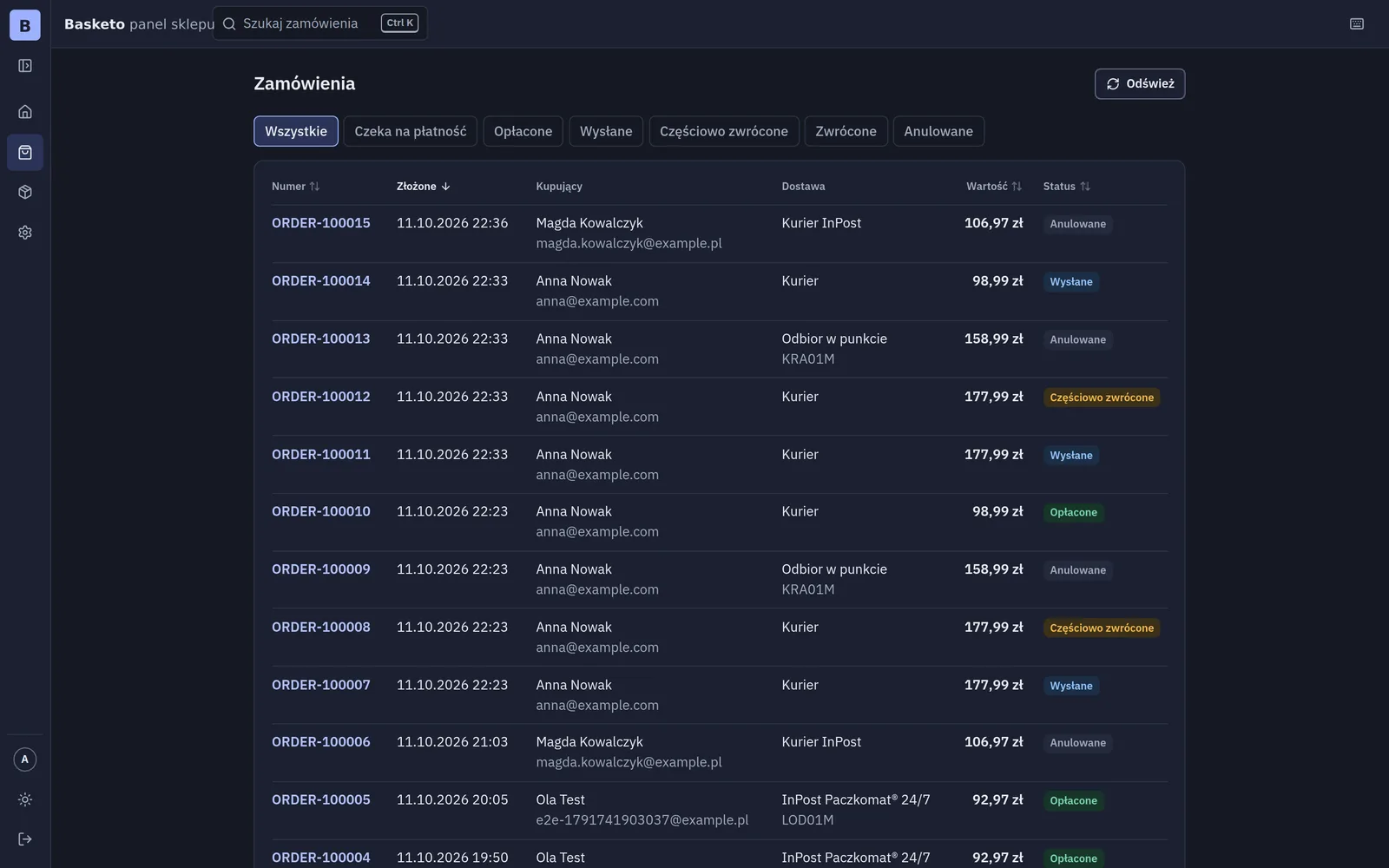Toggle the light/dark theme sun icon
The height and width of the screenshot is (868, 1389).
coord(25,799)
